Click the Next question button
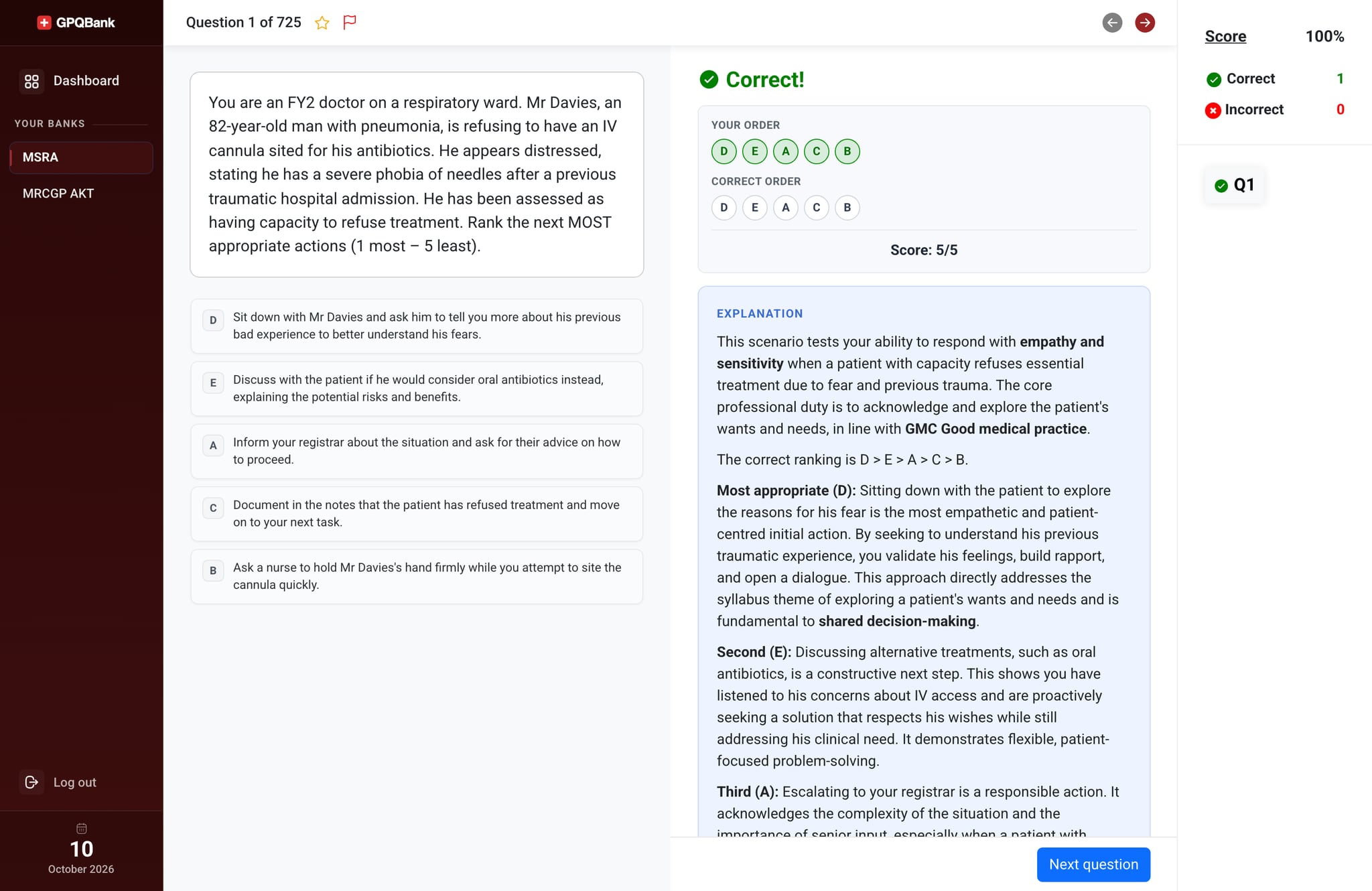The image size is (1372, 891). coord(1093,864)
